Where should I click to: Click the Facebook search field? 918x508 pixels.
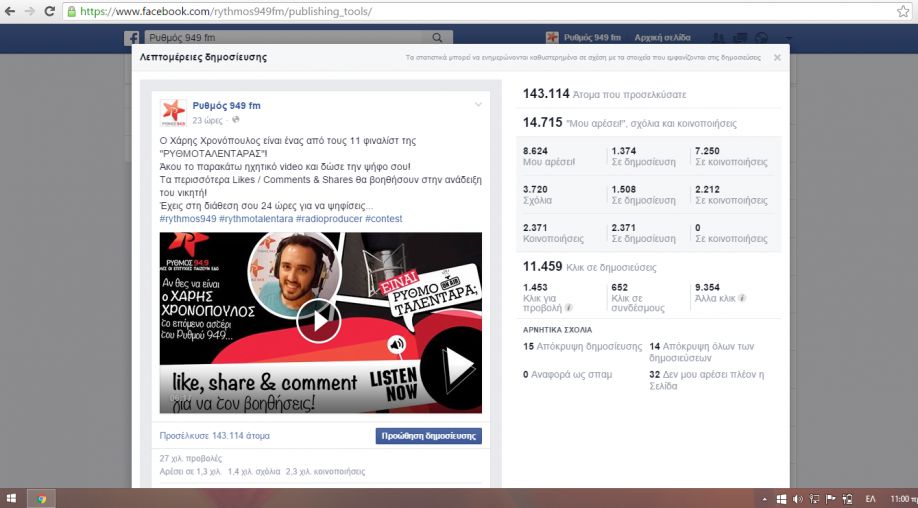pyautogui.click(x=285, y=37)
